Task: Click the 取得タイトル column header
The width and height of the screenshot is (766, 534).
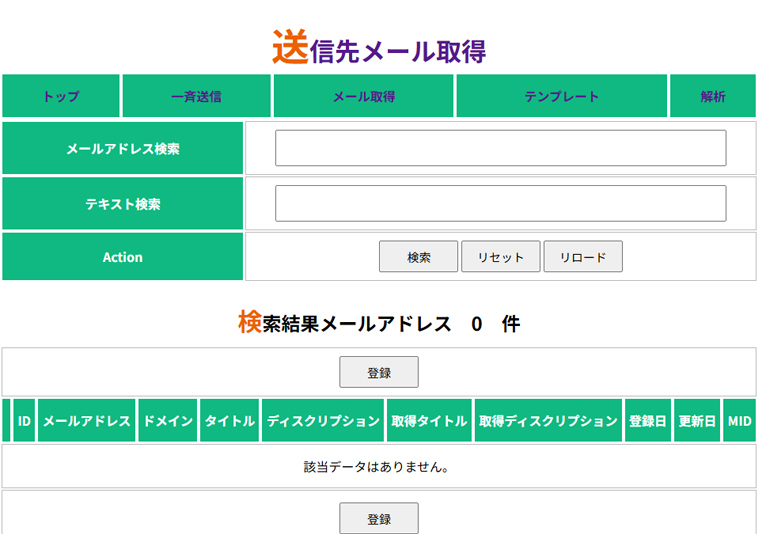Action: coord(429,421)
